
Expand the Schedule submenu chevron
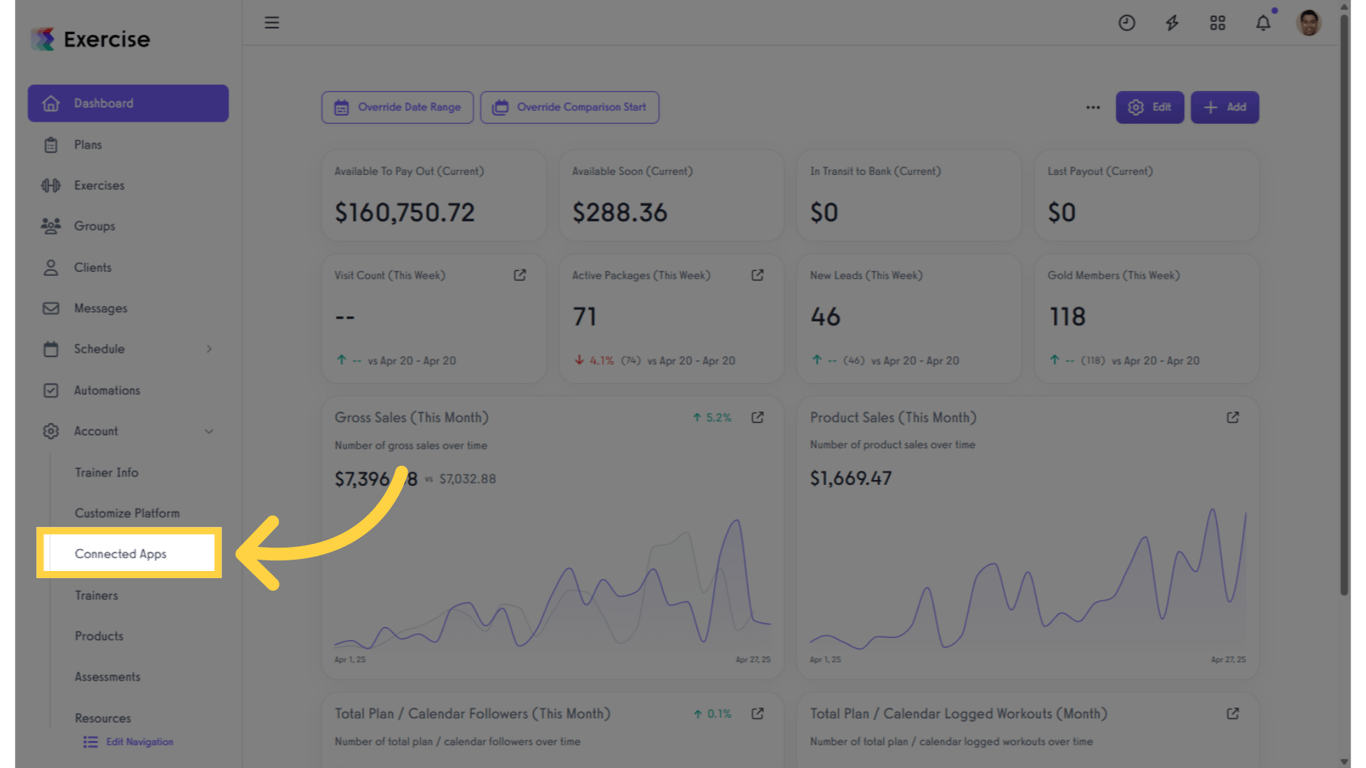[x=209, y=349]
